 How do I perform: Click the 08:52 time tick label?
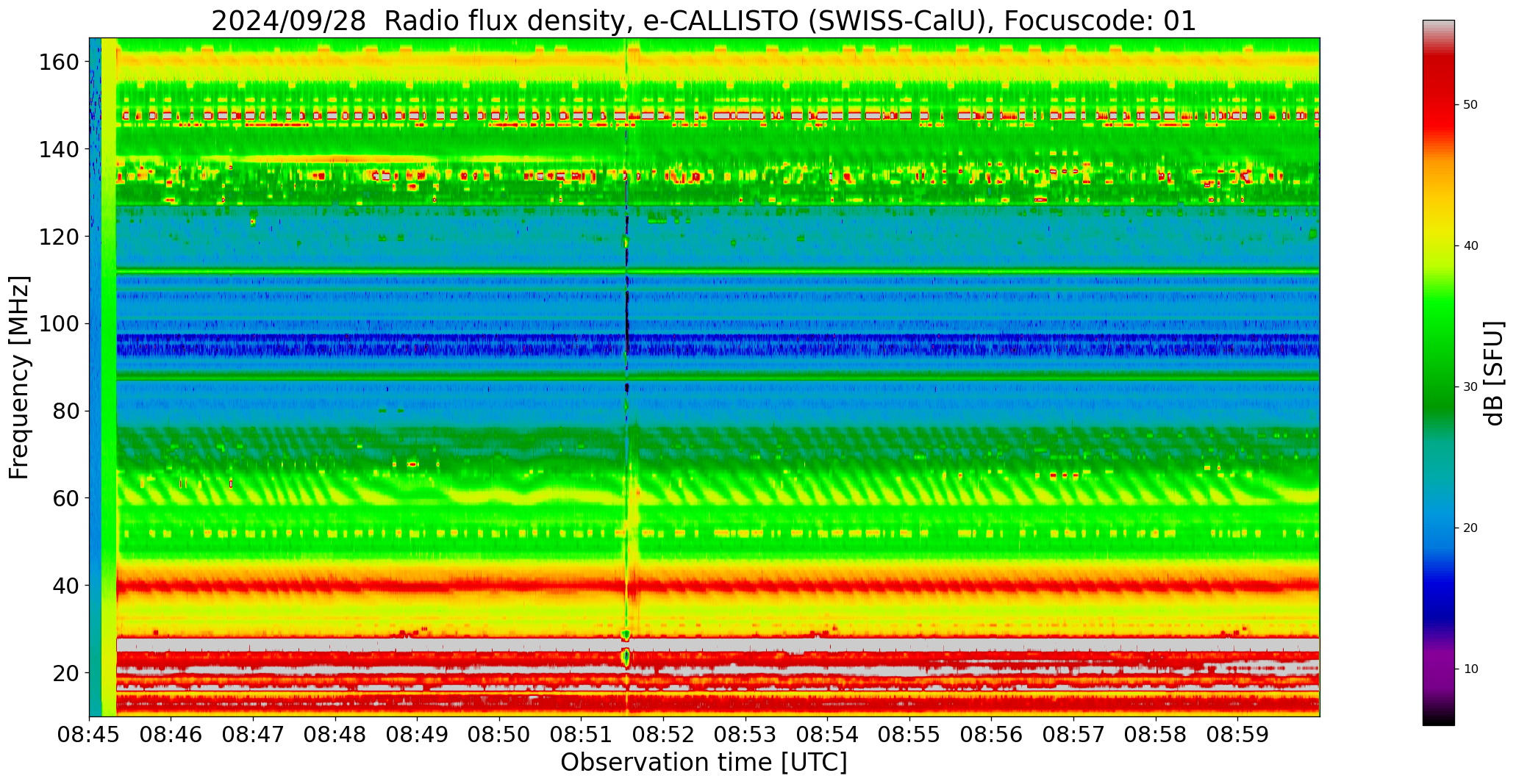664,735
